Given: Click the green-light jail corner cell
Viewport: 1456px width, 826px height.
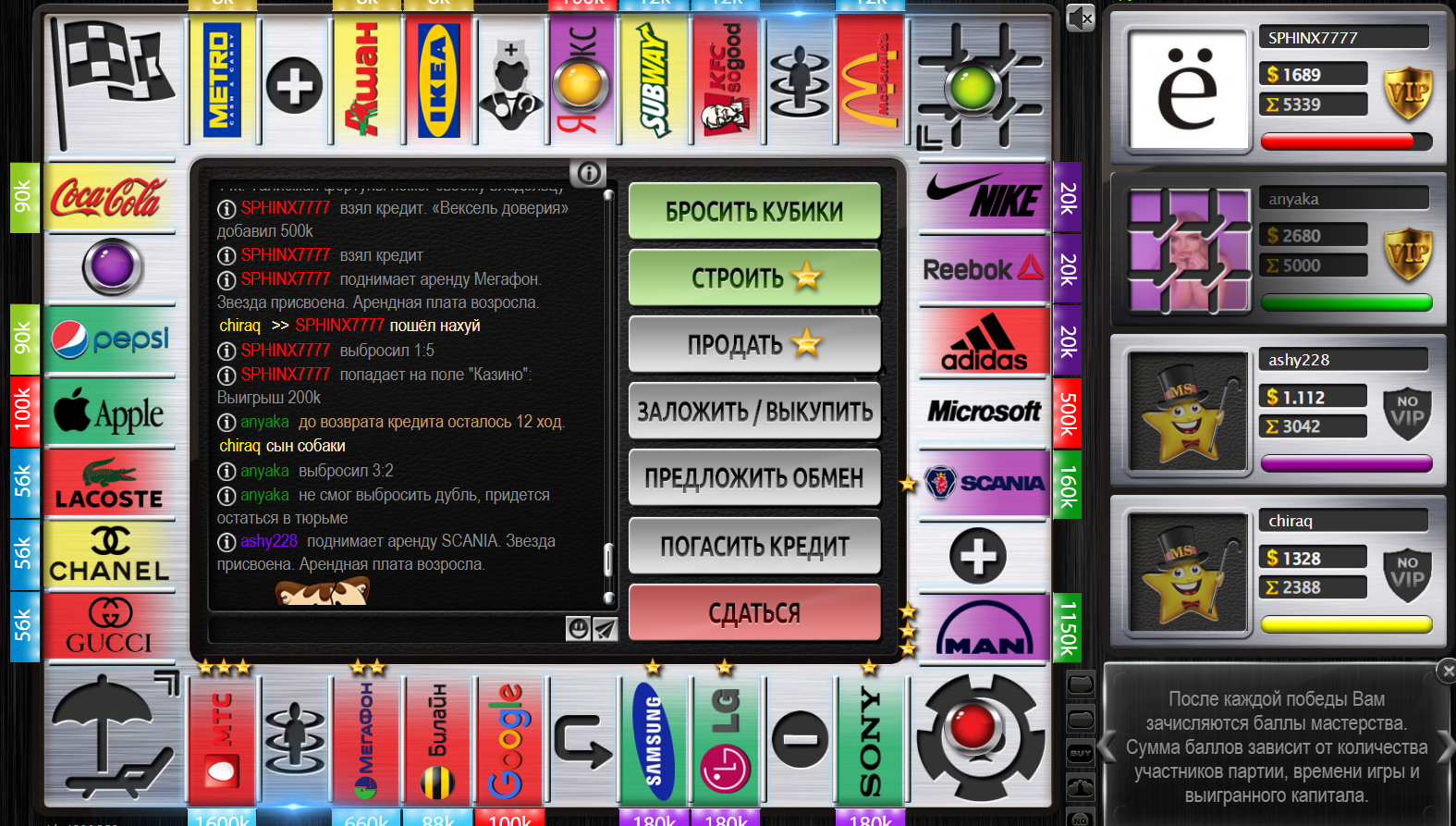Looking at the screenshot, I should (x=981, y=85).
